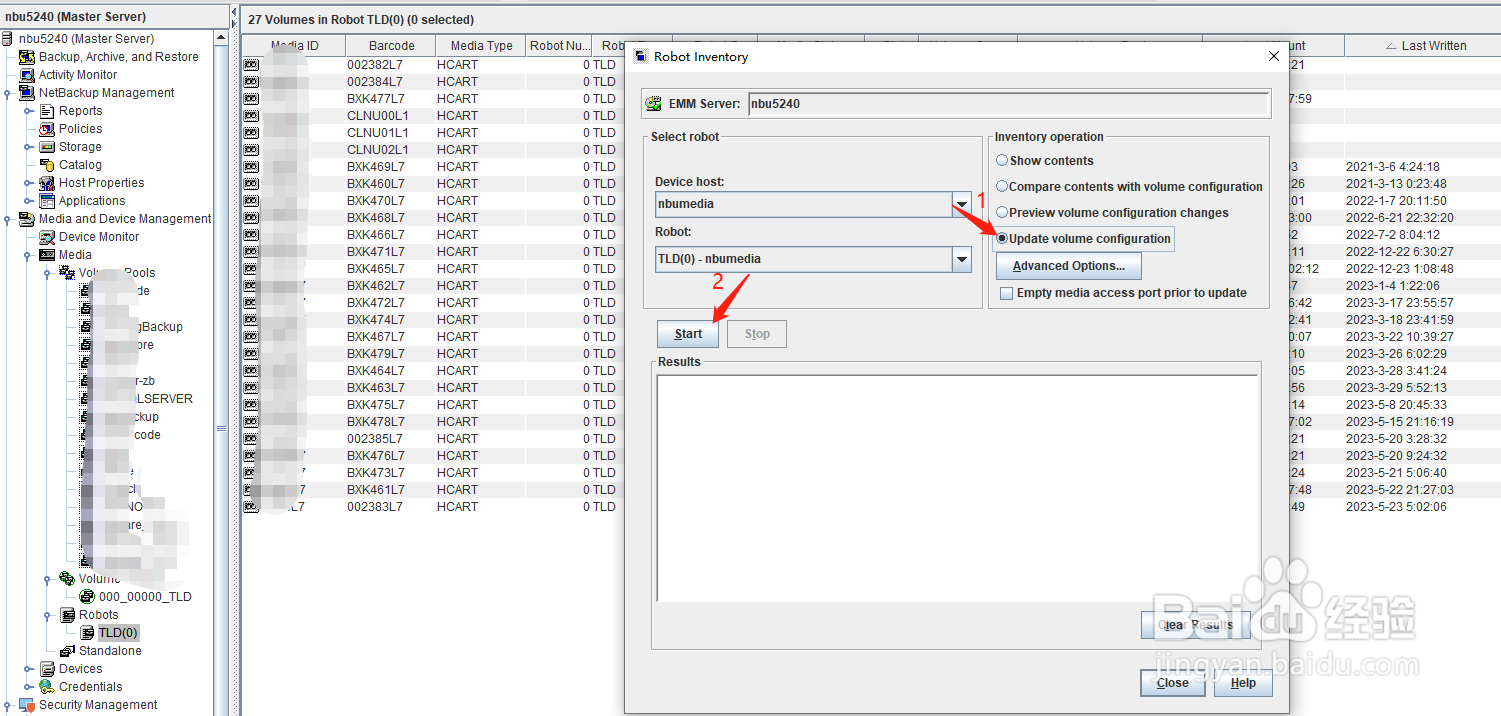
Task: Click media icon in 002382L7 row
Action: click(x=250, y=65)
